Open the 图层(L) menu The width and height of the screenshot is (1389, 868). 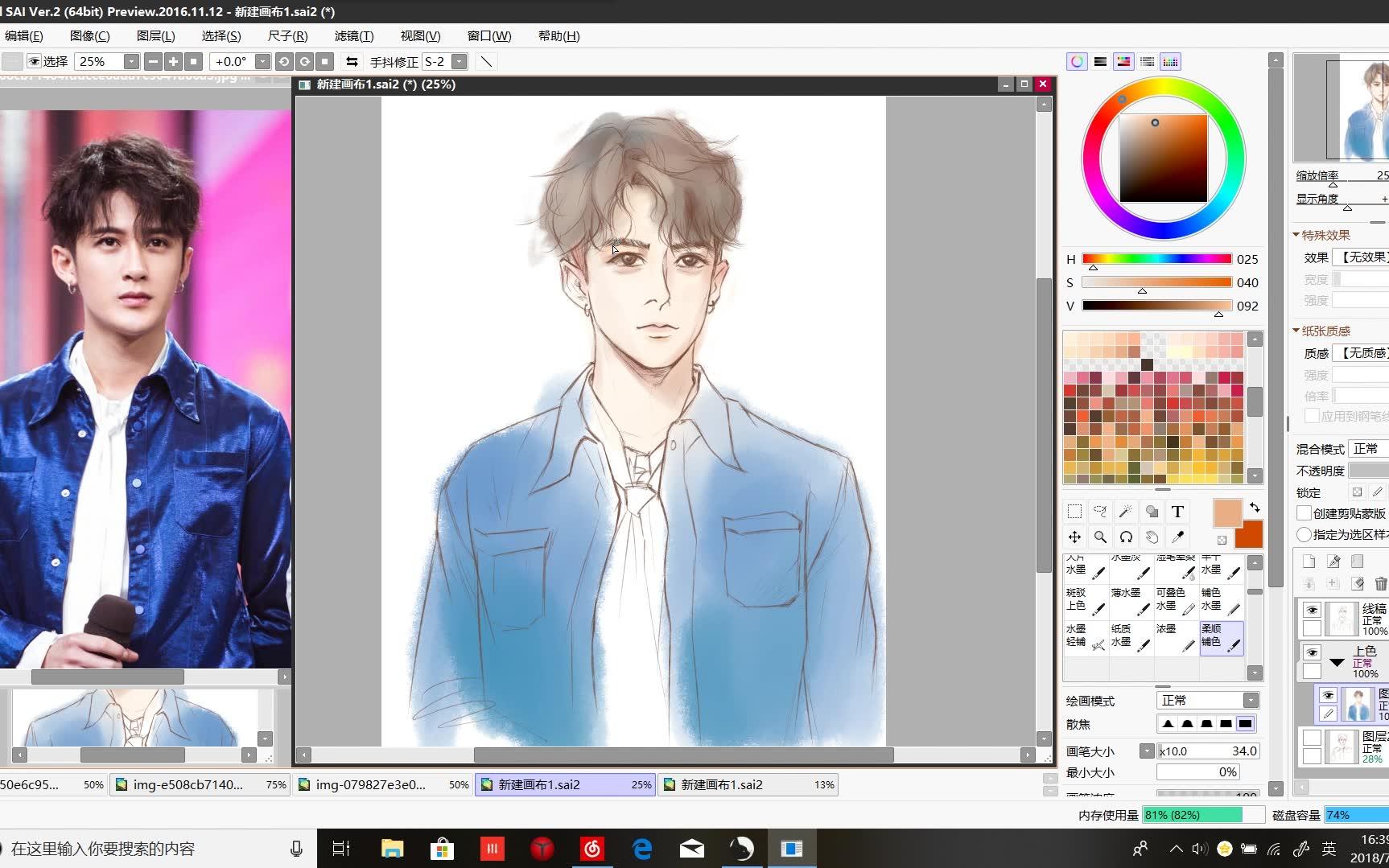click(x=155, y=35)
